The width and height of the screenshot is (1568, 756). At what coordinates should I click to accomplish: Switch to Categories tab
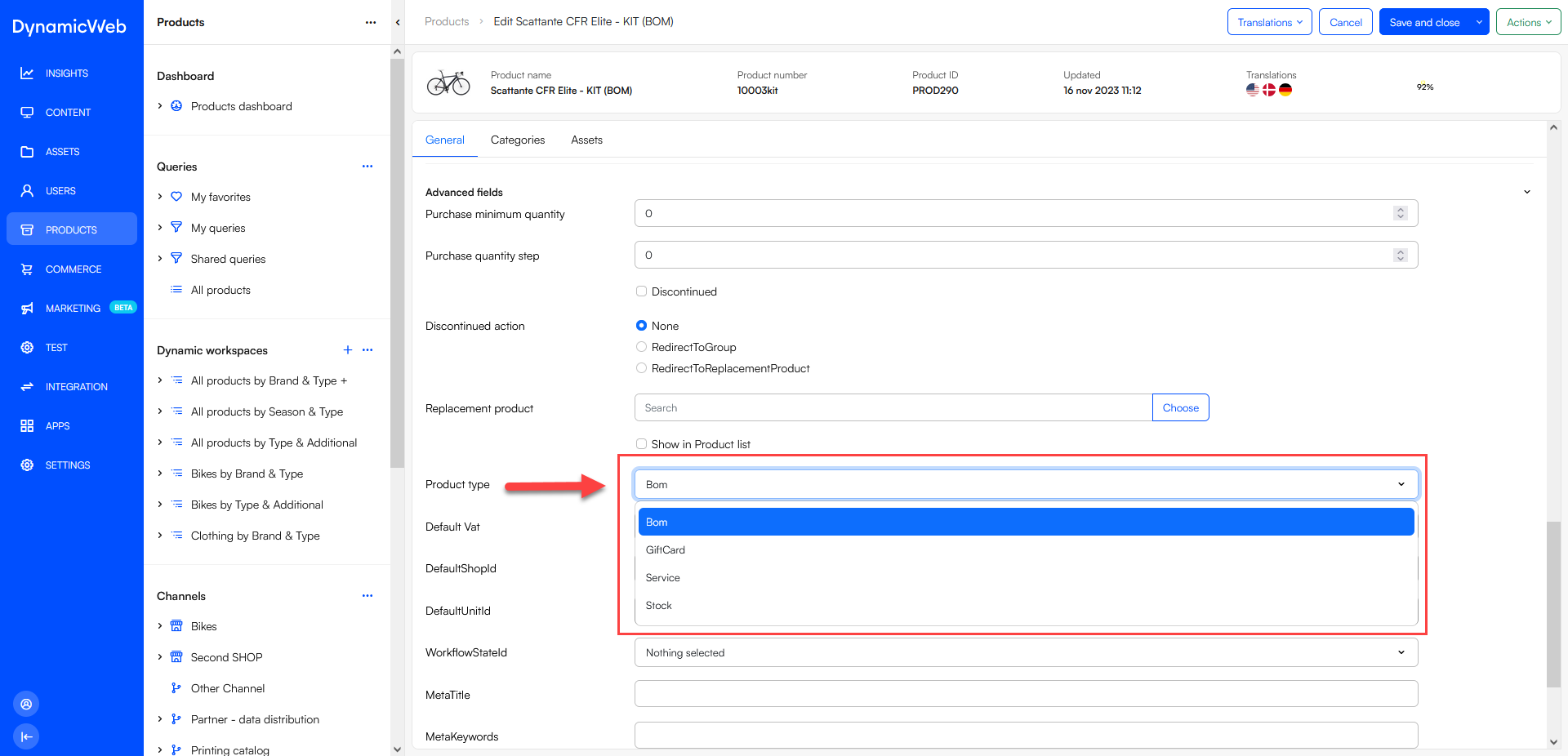518,140
